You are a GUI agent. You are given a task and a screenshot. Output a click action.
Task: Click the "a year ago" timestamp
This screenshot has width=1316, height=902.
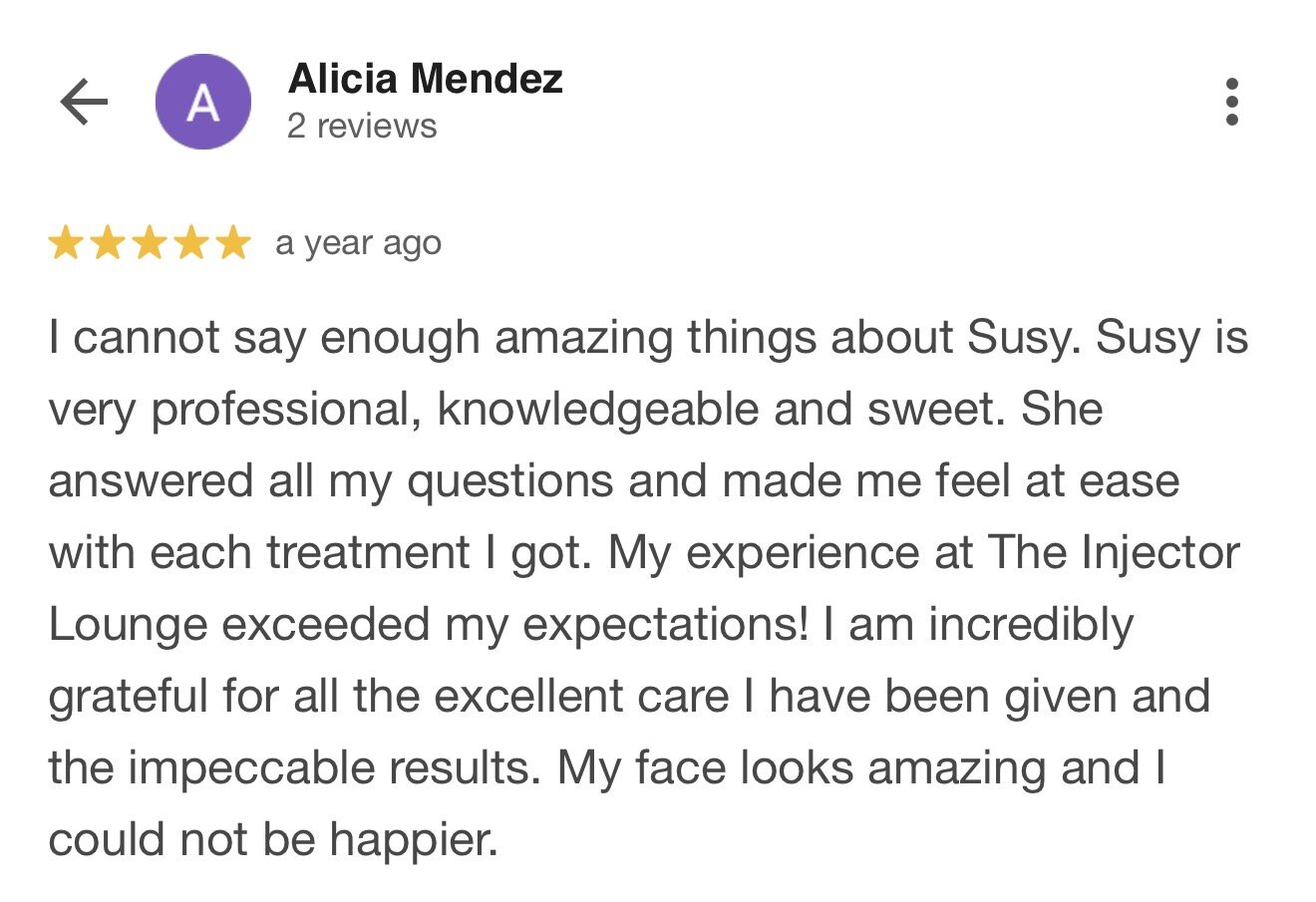[358, 243]
